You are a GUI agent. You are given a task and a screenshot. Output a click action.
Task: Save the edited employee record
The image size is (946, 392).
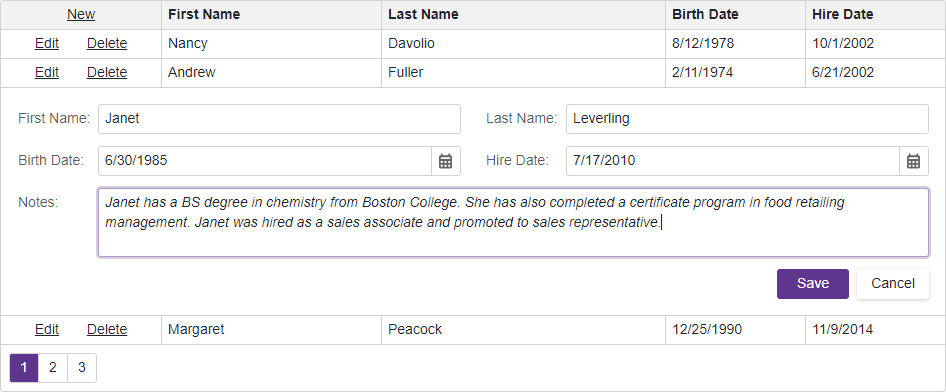(813, 283)
